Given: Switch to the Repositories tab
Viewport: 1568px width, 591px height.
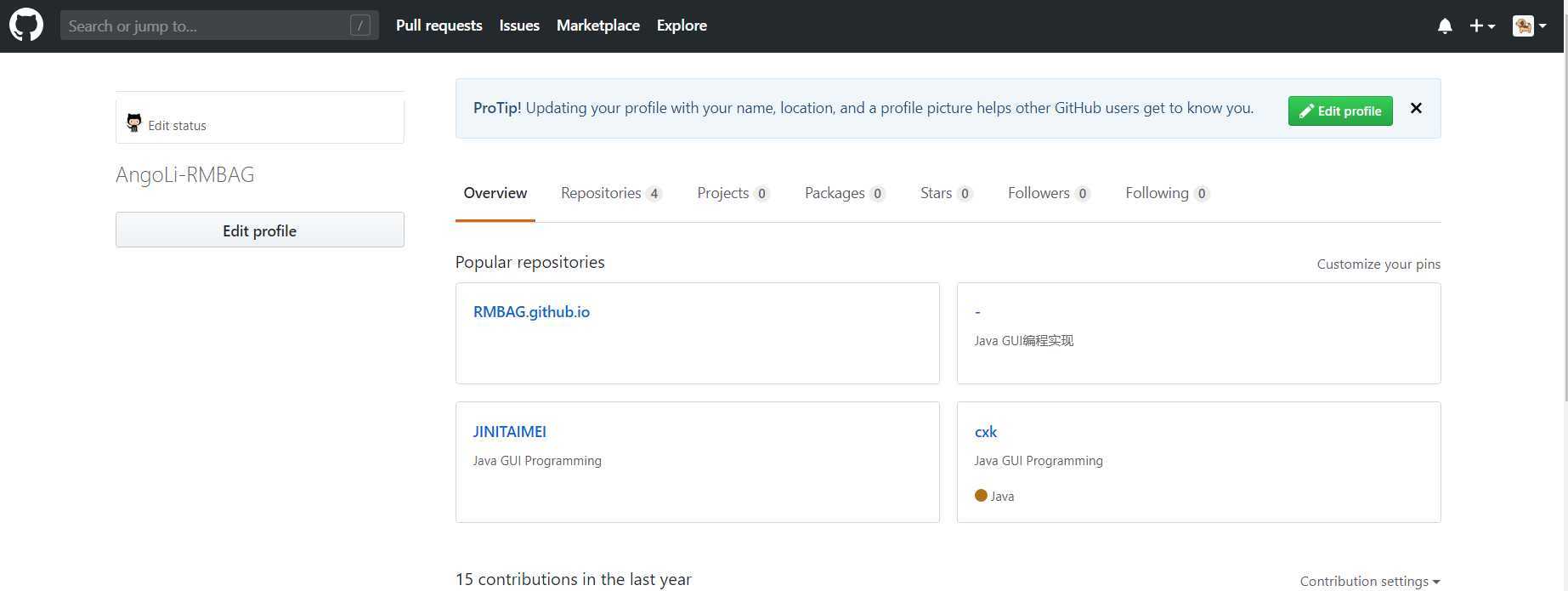Looking at the screenshot, I should click(x=611, y=193).
